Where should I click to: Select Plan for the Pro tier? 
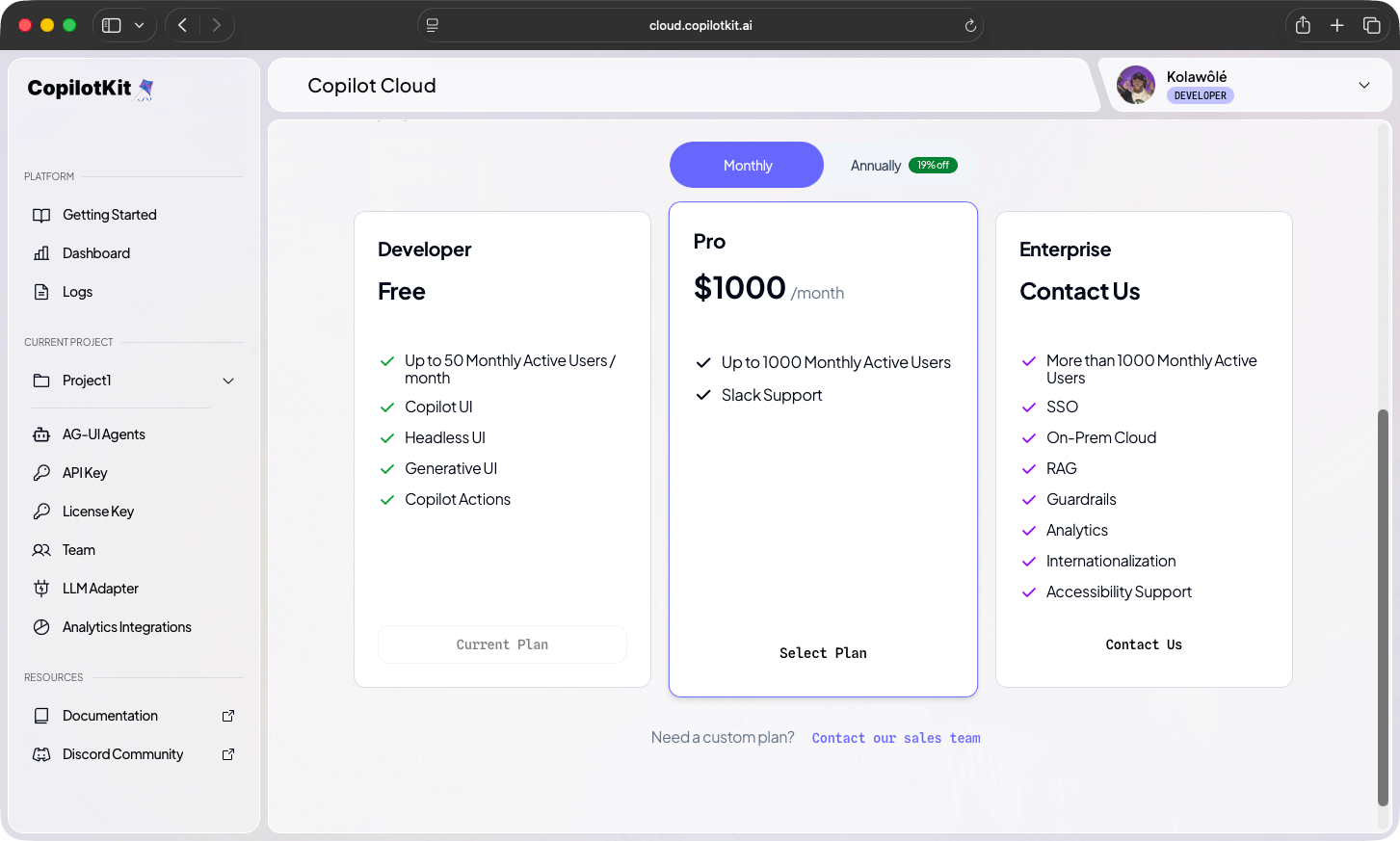[823, 652]
